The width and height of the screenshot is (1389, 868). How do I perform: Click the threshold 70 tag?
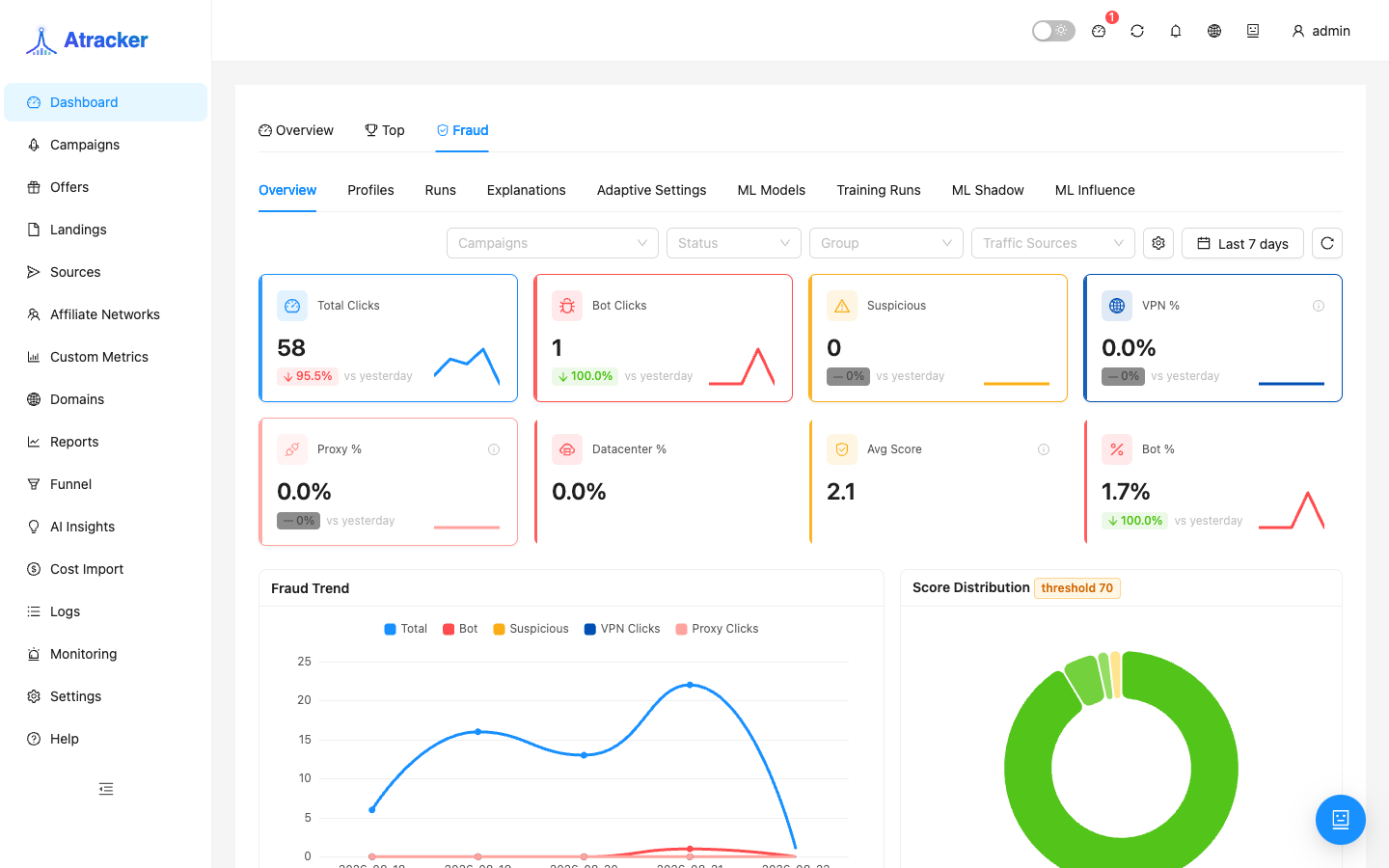[x=1077, y=588]
